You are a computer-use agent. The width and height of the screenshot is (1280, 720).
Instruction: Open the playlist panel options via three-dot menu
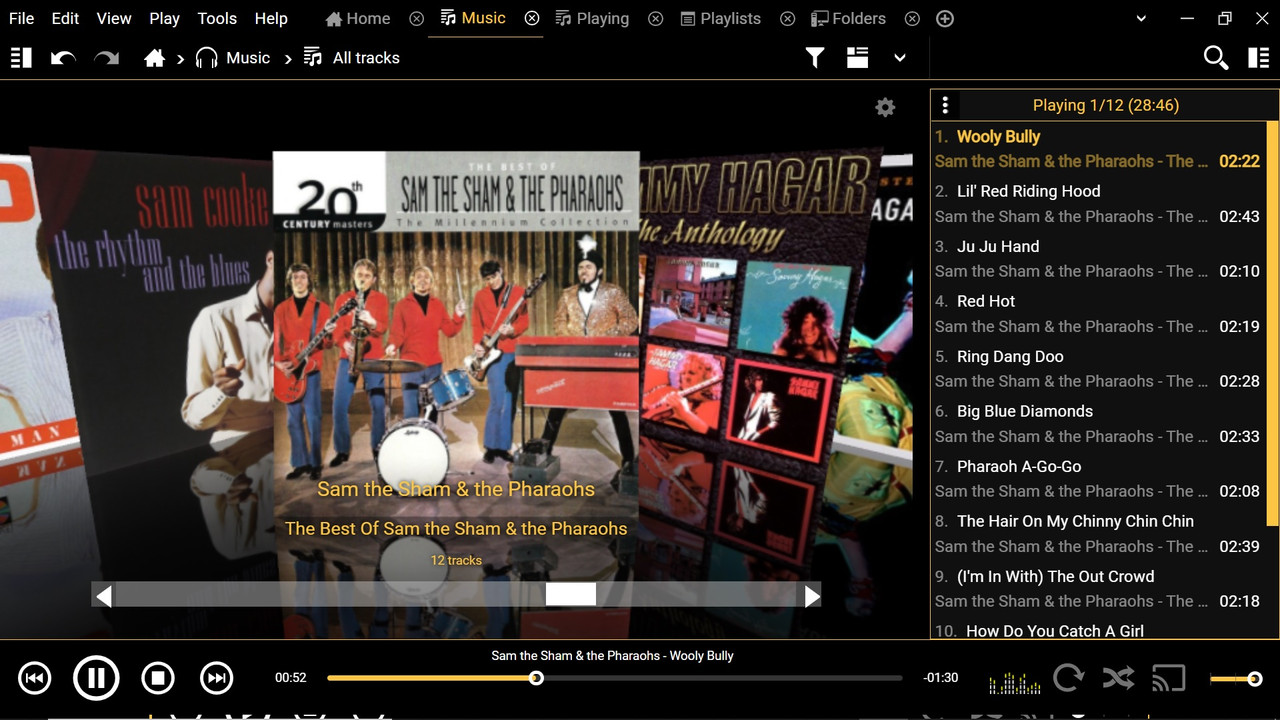coord(944,104)
